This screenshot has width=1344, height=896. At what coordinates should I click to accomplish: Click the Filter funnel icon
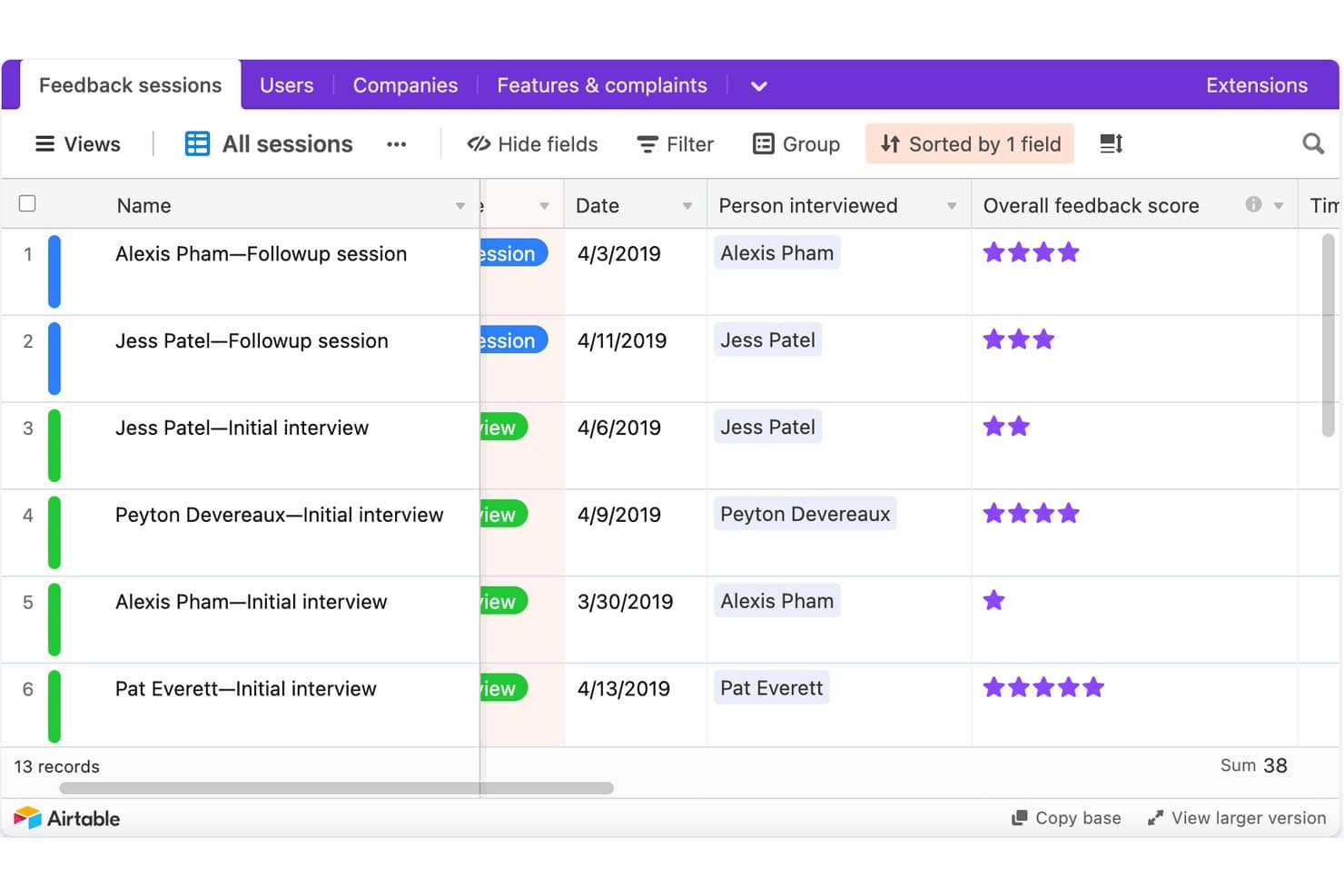647,144
